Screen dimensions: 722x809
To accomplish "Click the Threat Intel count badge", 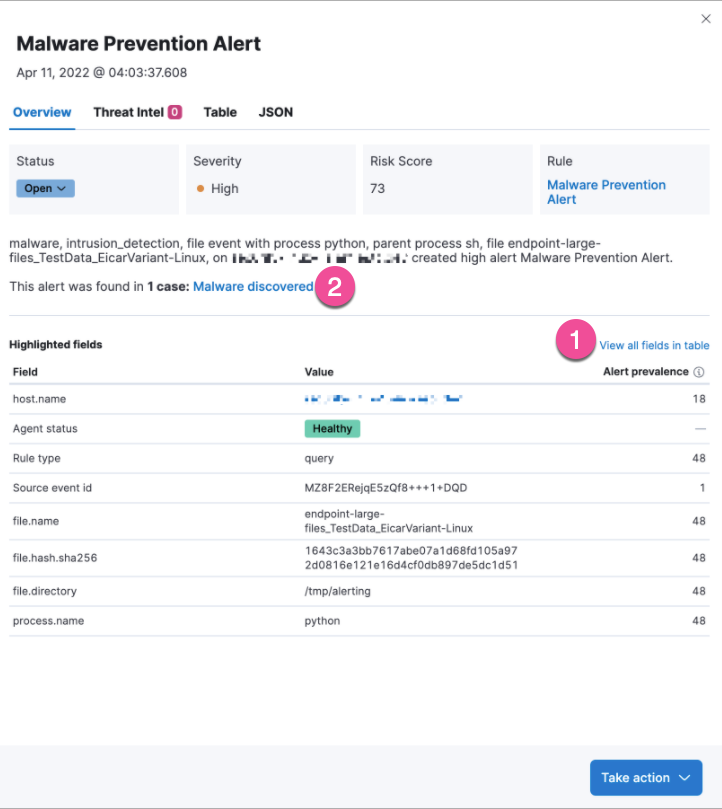I will pyautogui.click(x=175, y=112).
